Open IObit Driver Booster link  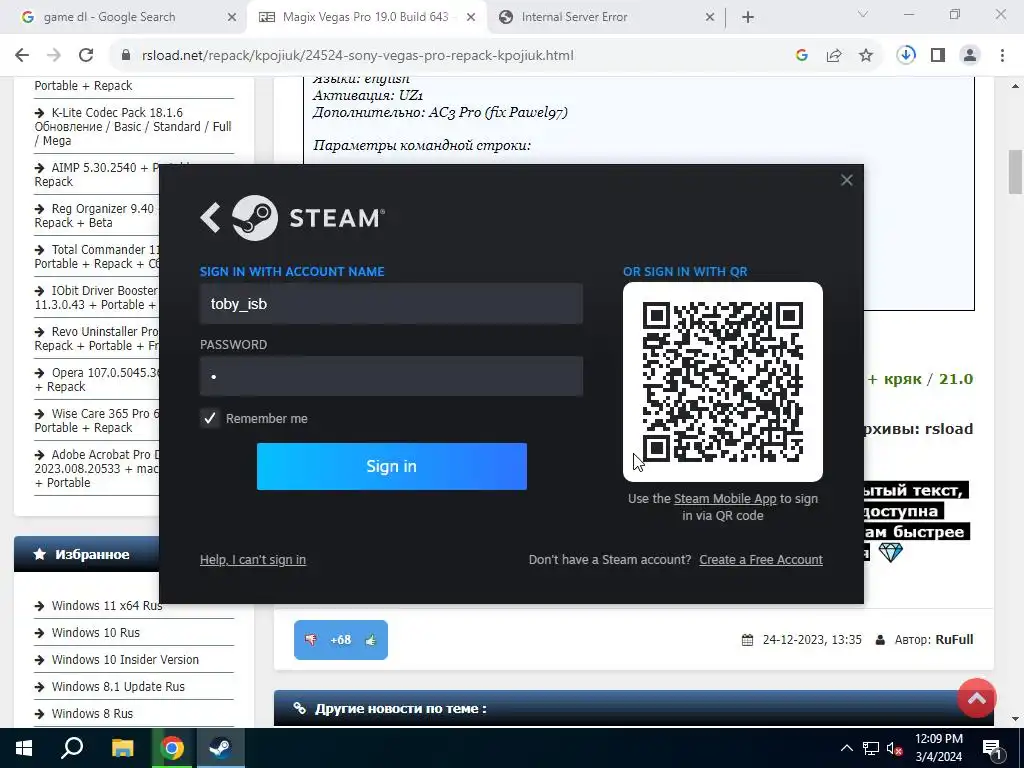pos(97,298)
